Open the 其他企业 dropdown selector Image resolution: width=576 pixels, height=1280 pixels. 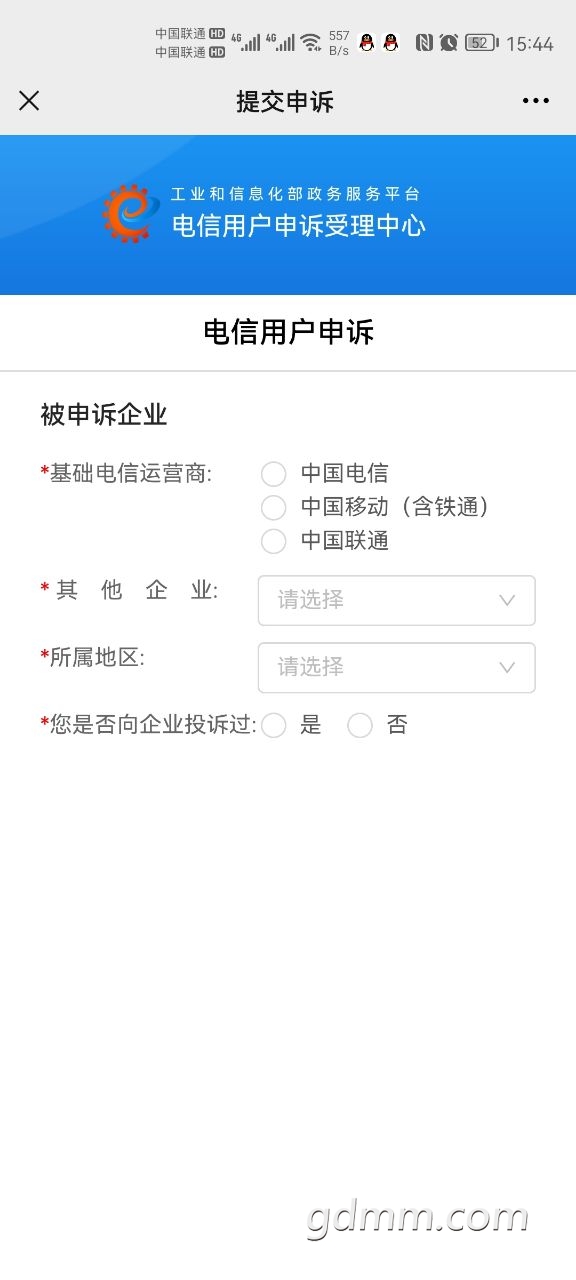tap(397, 600)
